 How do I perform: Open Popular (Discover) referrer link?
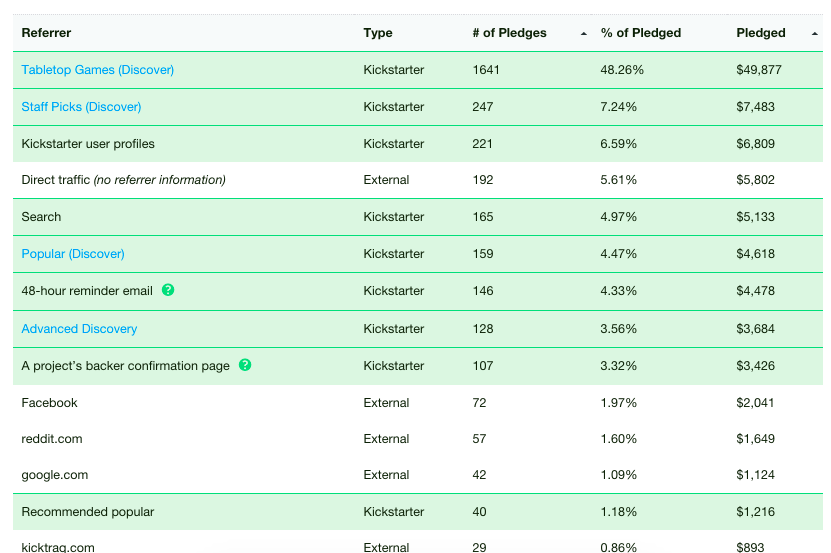point(73,253)
